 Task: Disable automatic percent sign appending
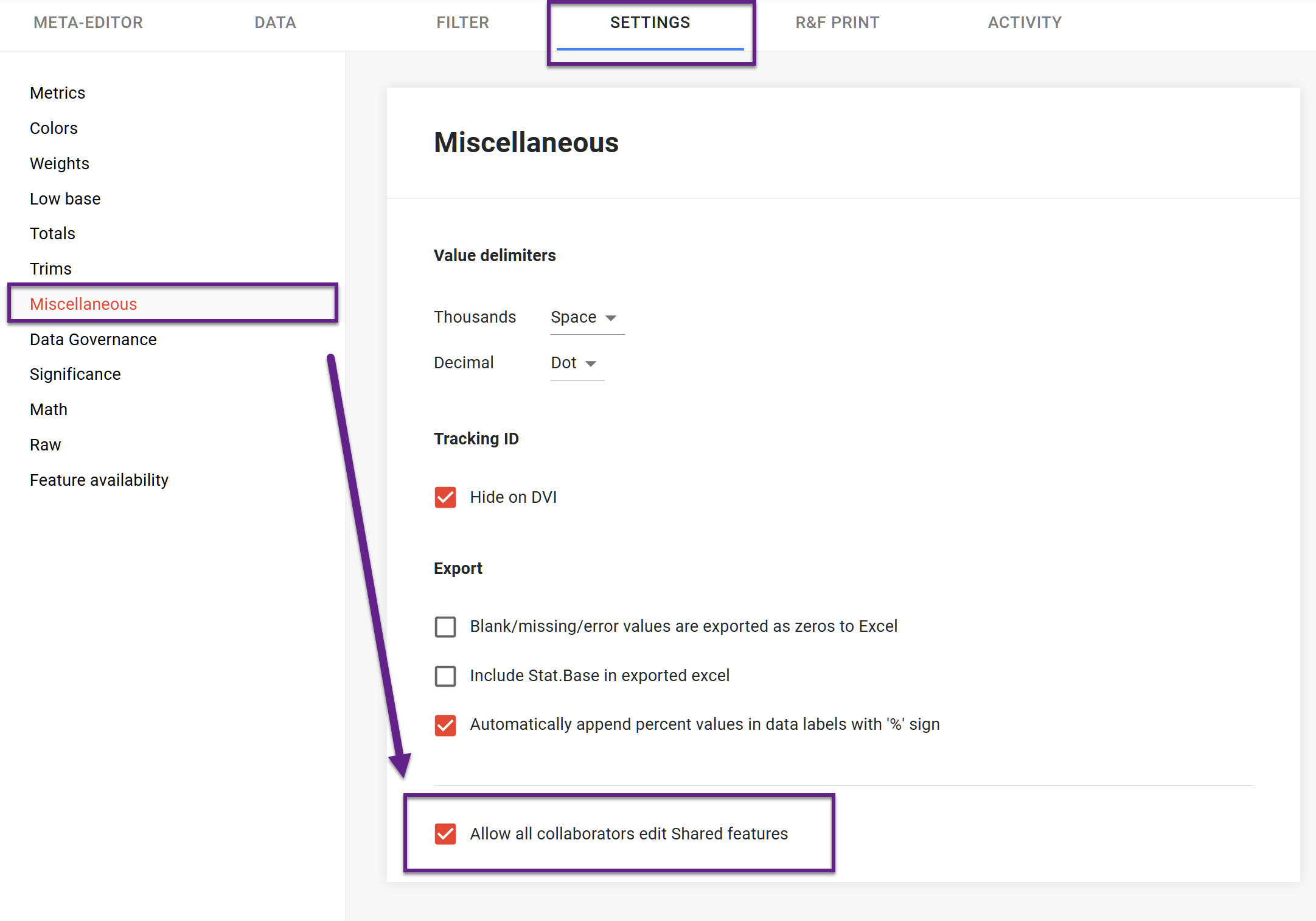445,725
